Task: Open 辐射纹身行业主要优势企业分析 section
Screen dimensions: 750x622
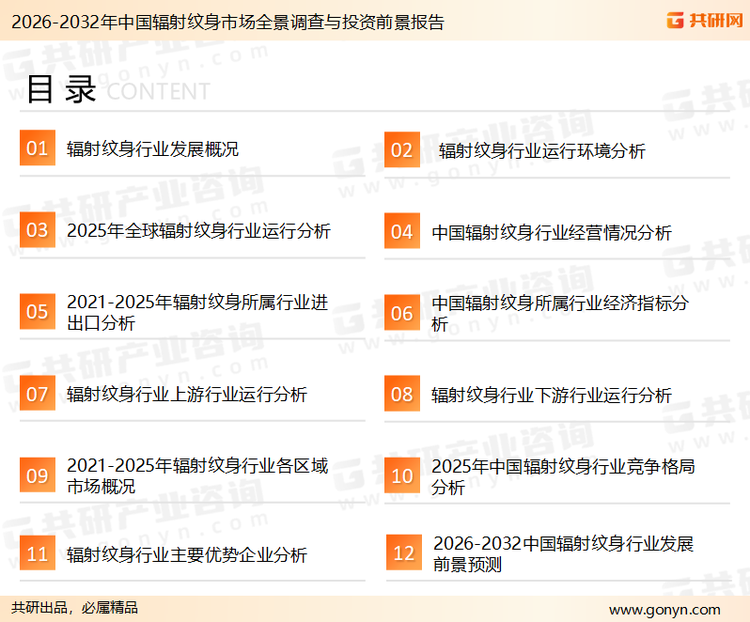Action: point(186,555)
